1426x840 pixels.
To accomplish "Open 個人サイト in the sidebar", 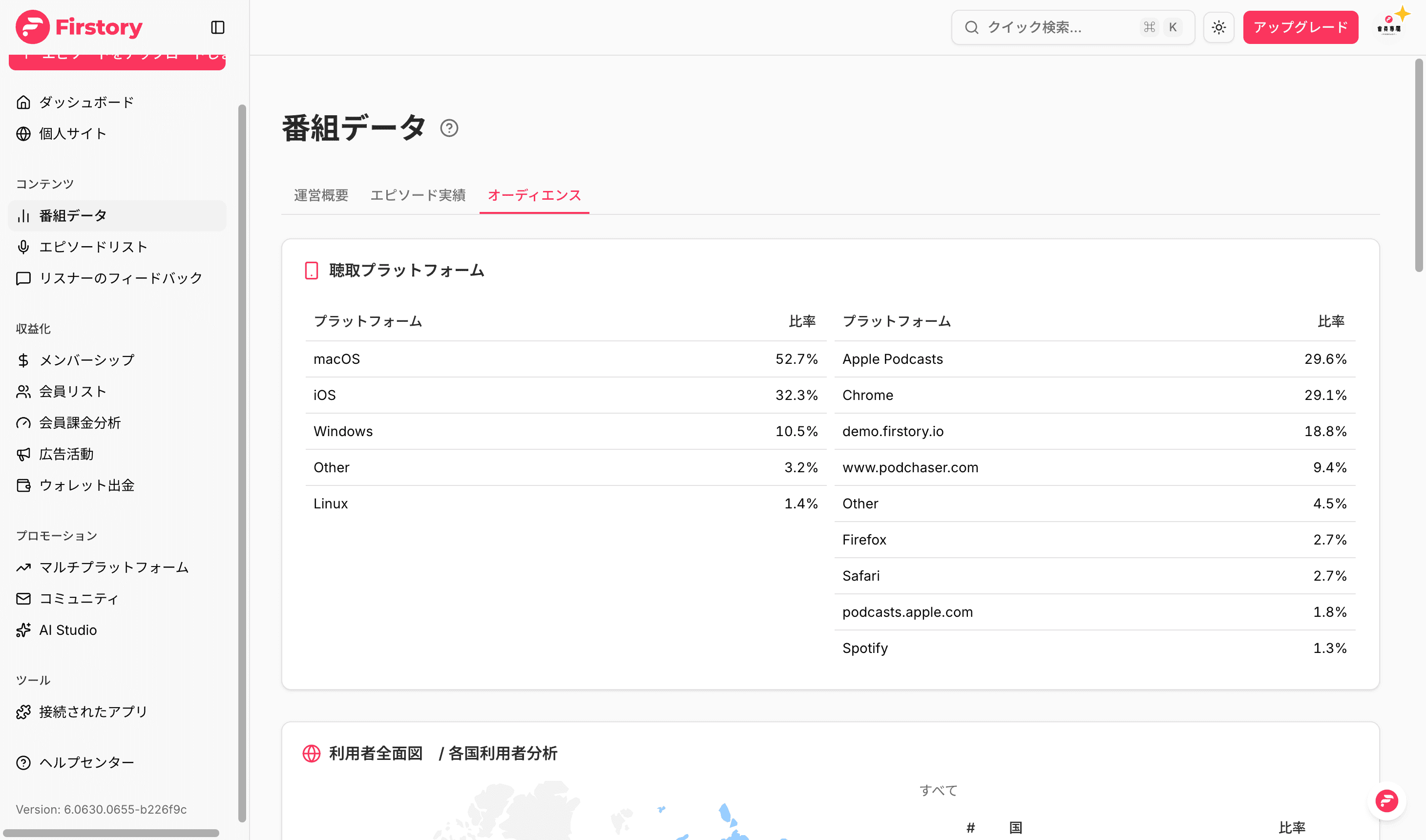I will point(117,134).
